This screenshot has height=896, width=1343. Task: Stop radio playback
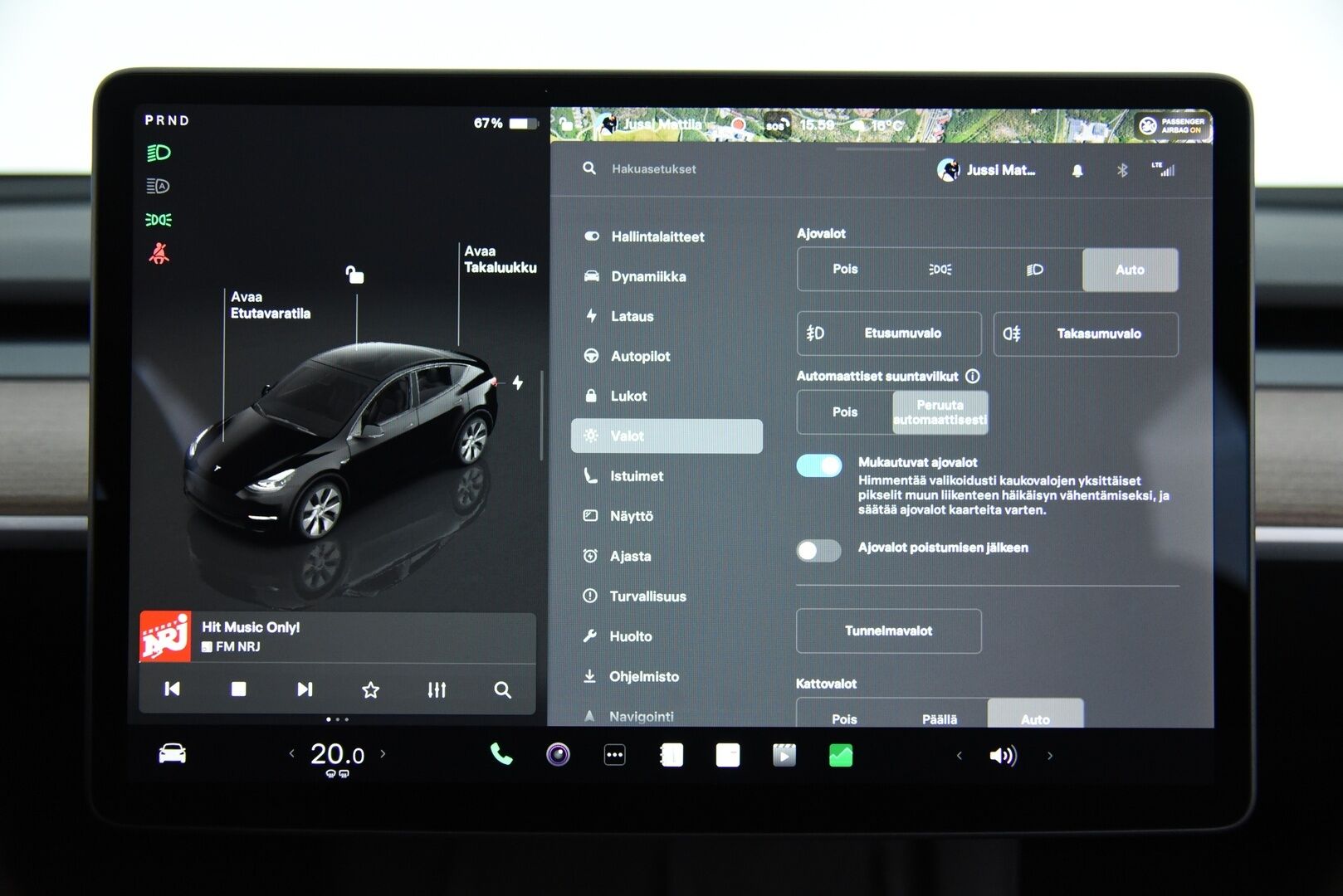point(238,689)
